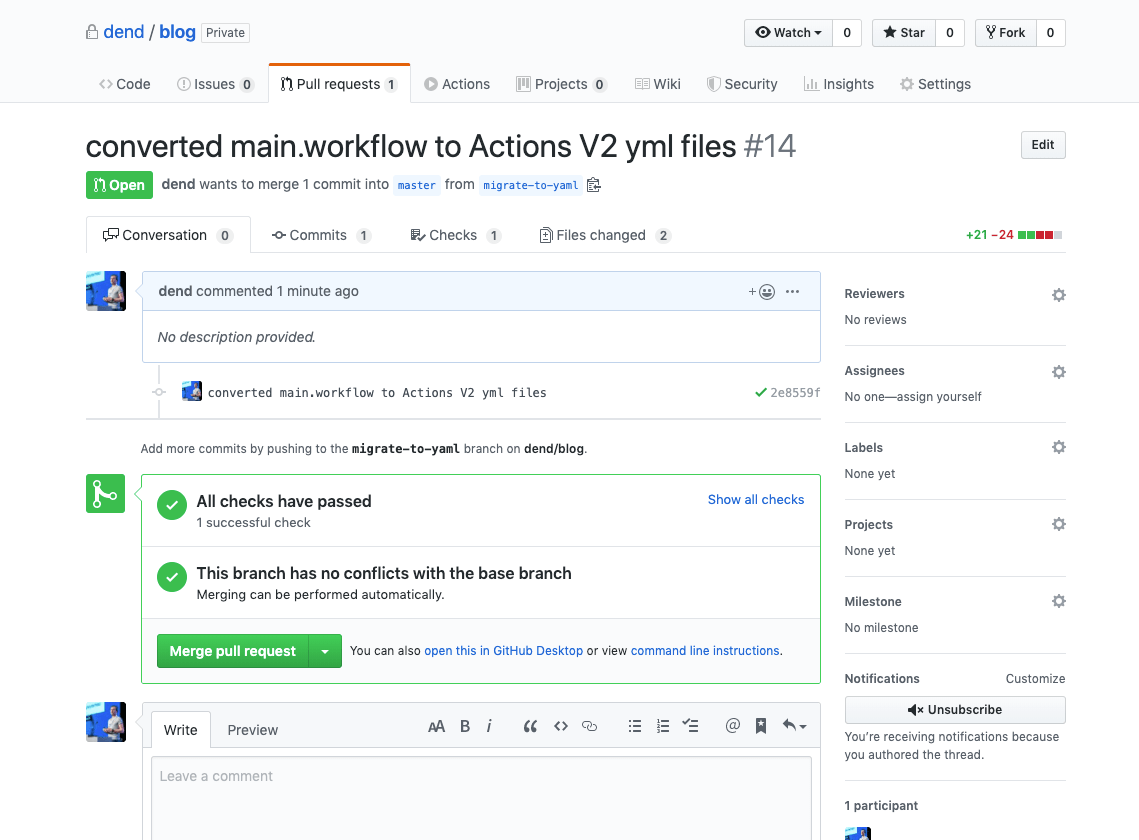
Task: Click the master branch label
Action: point(416,185)
